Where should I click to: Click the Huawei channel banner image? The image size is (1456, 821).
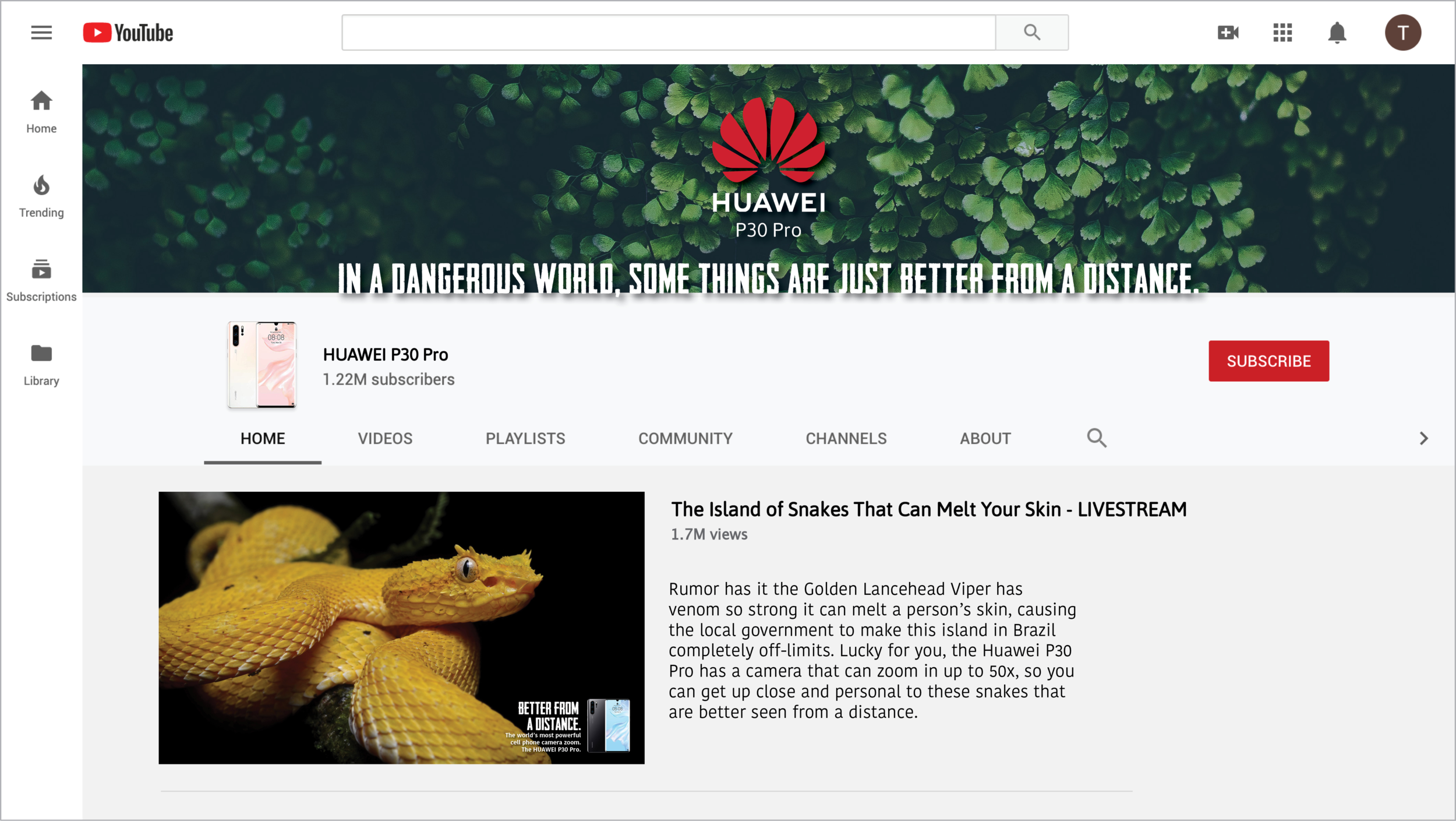coord(769,178)
